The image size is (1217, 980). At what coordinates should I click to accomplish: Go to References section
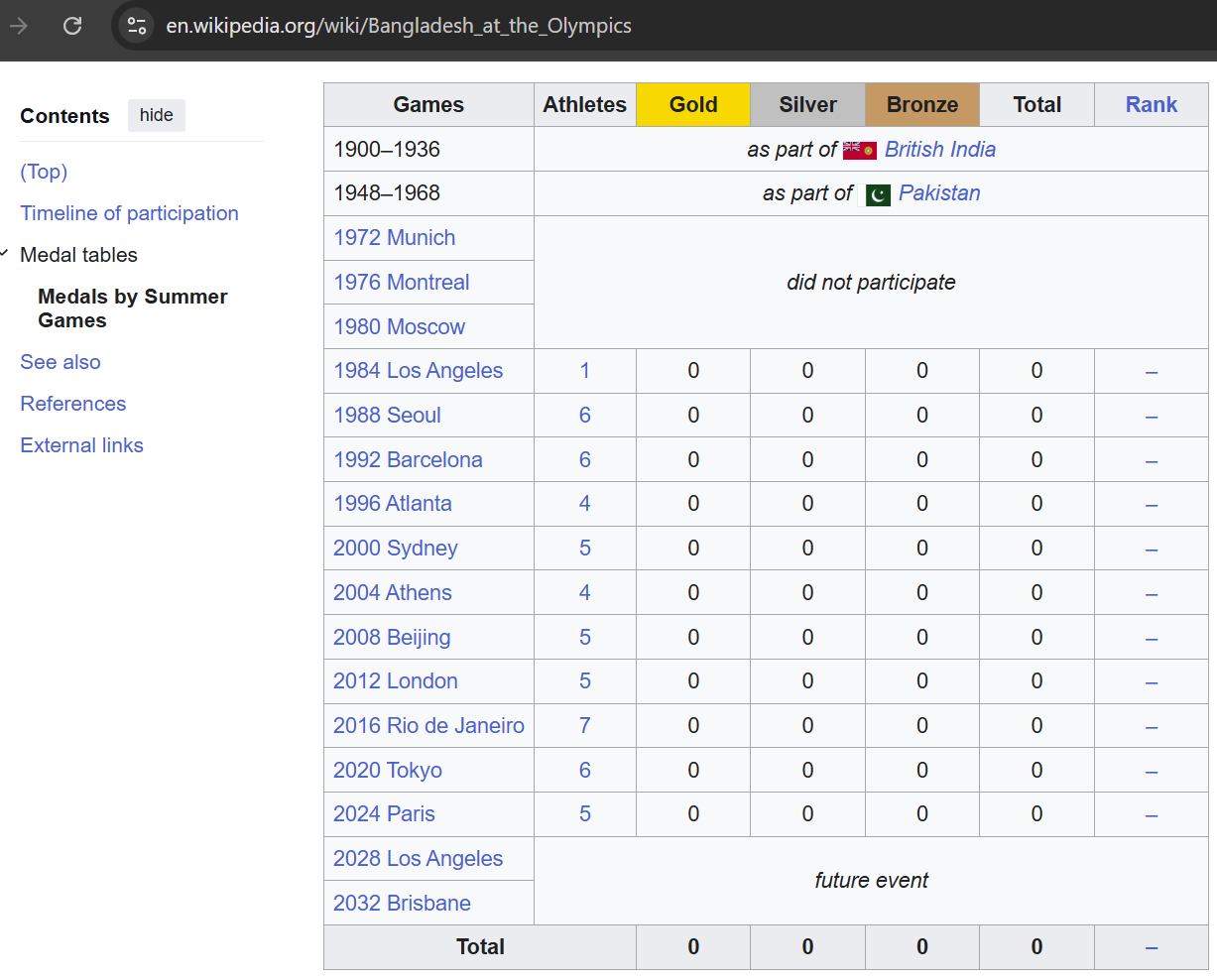tap(73, 404)
